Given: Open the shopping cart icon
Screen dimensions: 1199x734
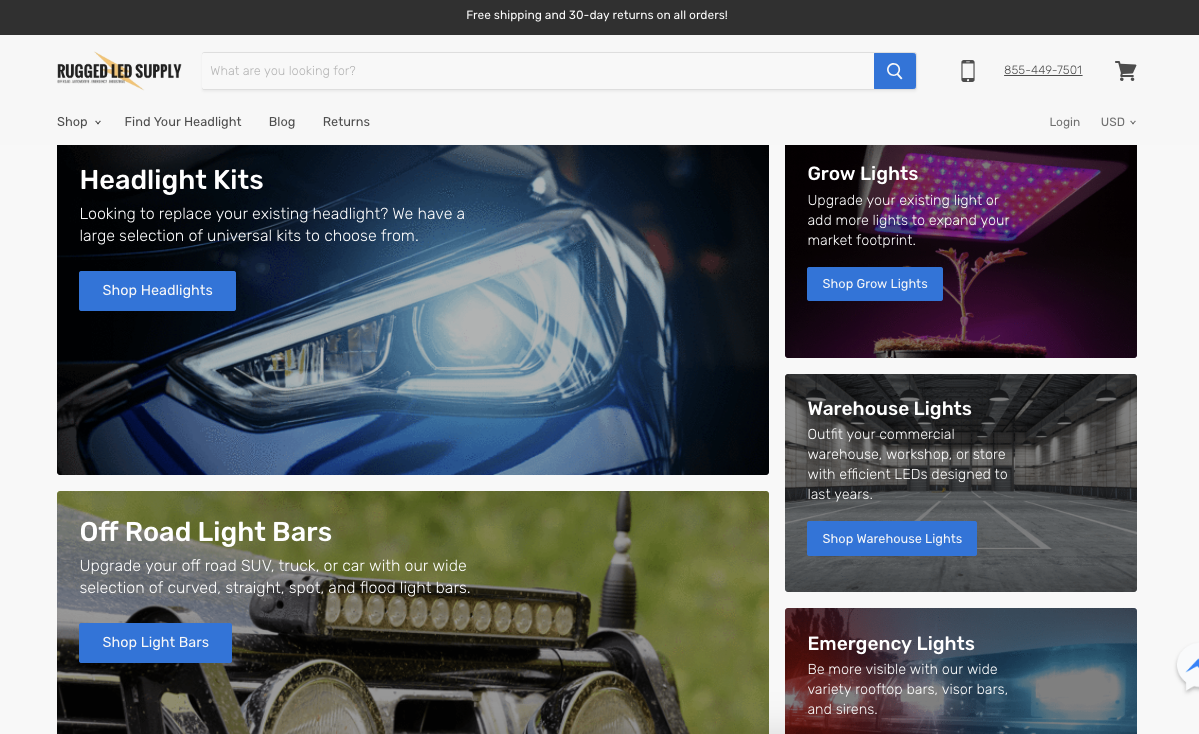Looking at the screenshot, I should pyautogui.click(x=1126, y=70).
